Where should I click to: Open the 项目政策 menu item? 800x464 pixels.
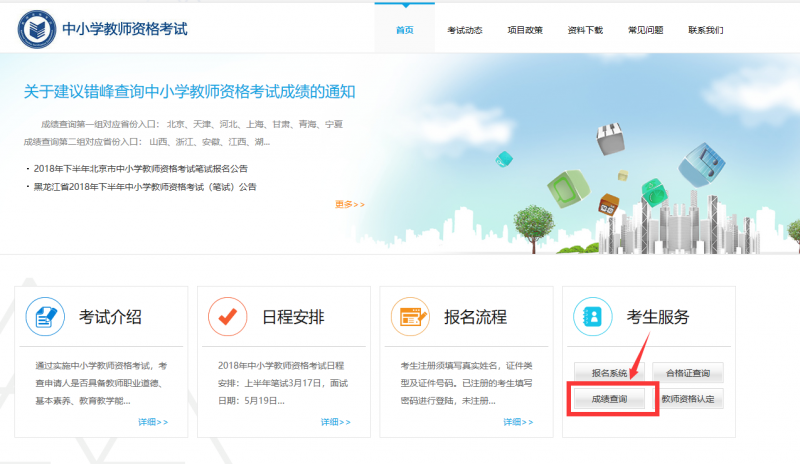[525, 30]
